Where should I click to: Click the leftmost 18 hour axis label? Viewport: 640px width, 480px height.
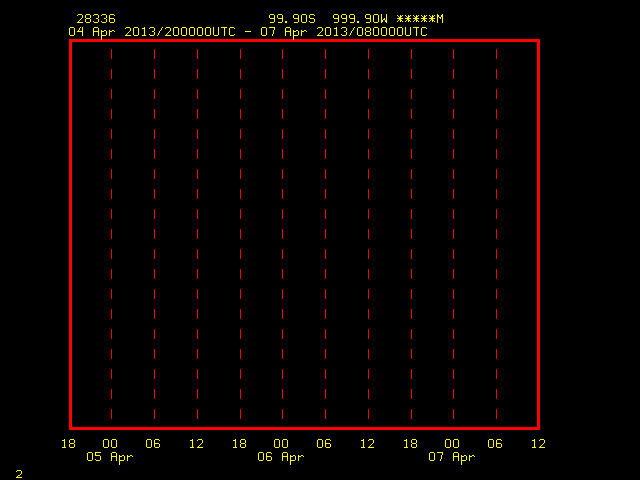(68, 444)
